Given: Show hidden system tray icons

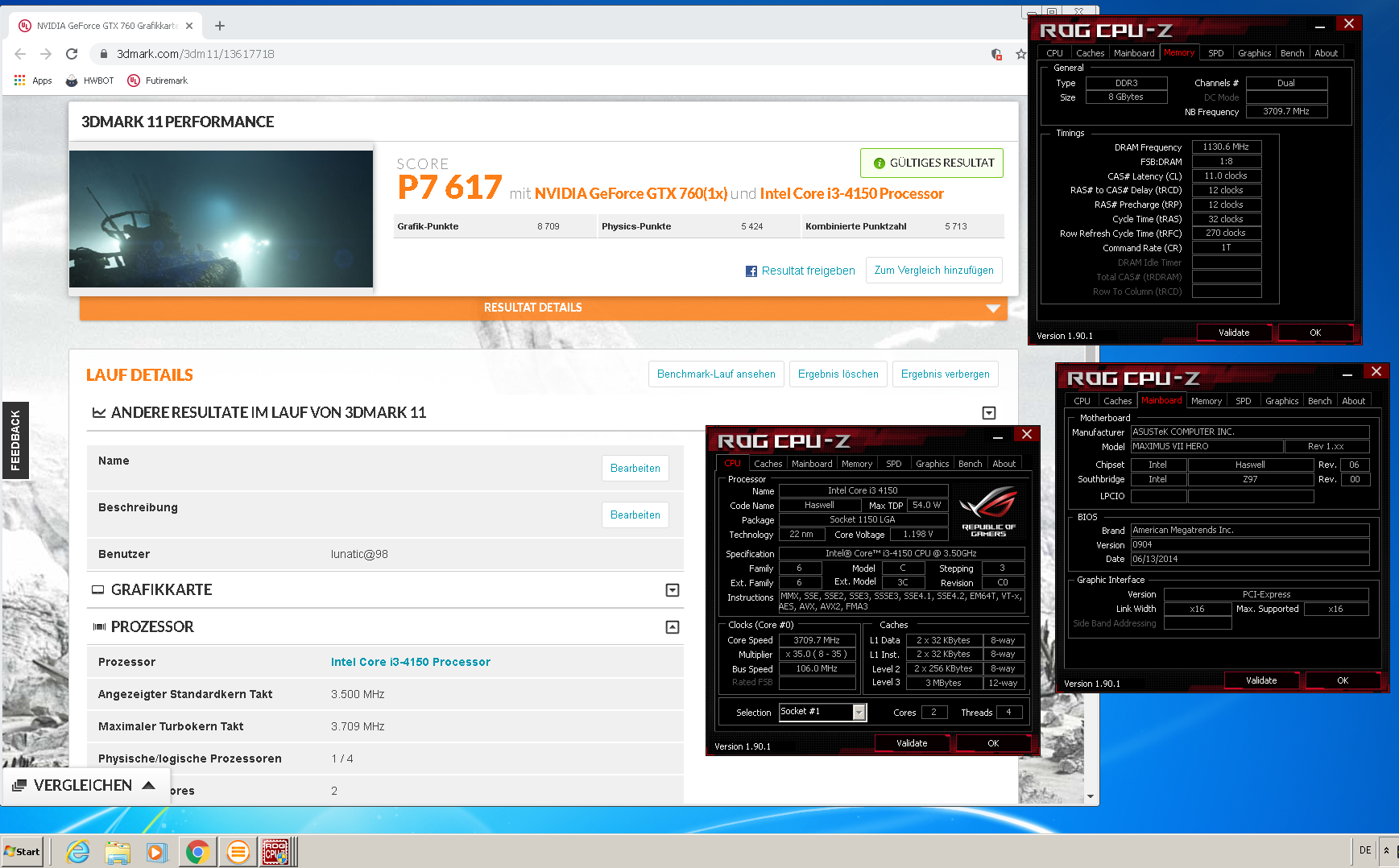Looking at the screenshot, I should (1386, 850).
